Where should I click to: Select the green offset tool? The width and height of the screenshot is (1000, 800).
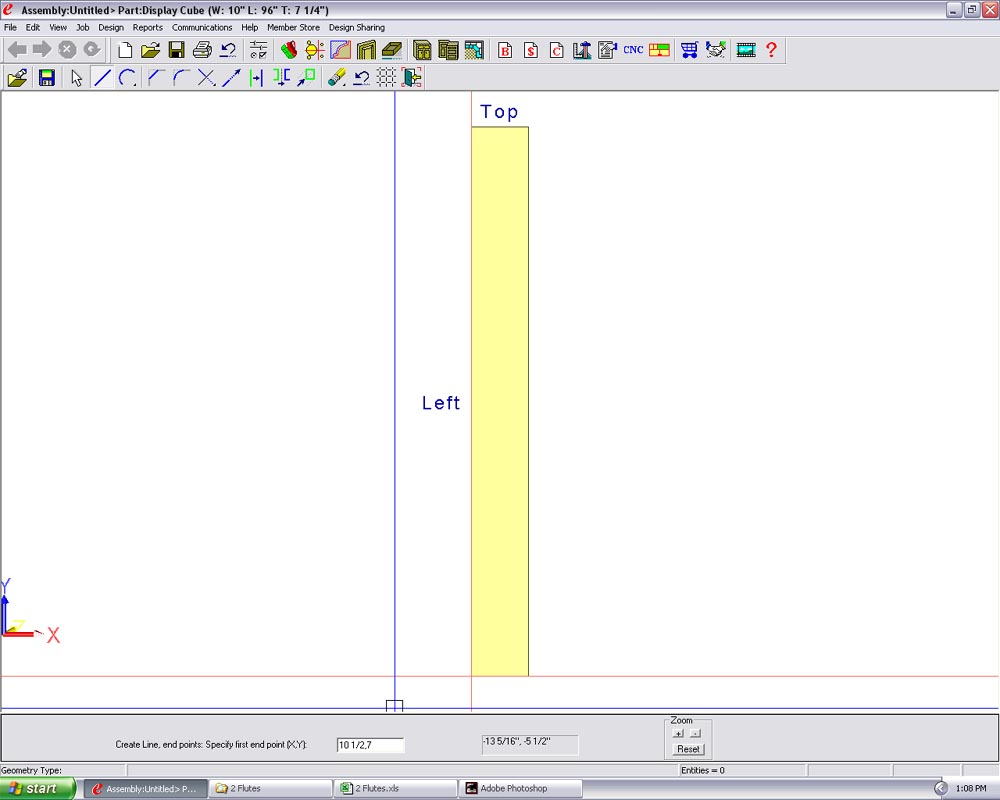256,78
